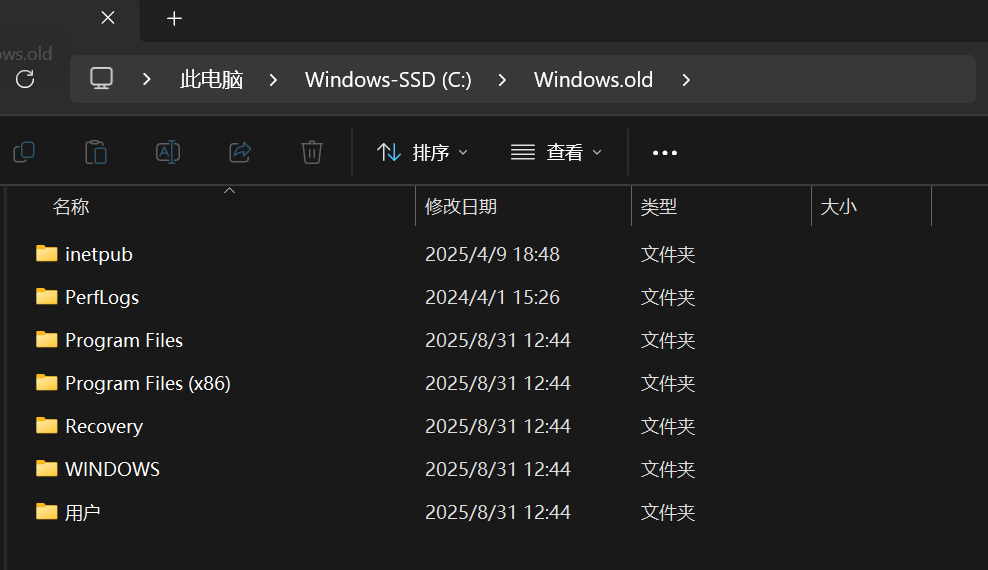Sort by the 修改日期 column header
The width and height of the screenshot is (988, 570).
[461, 207]
